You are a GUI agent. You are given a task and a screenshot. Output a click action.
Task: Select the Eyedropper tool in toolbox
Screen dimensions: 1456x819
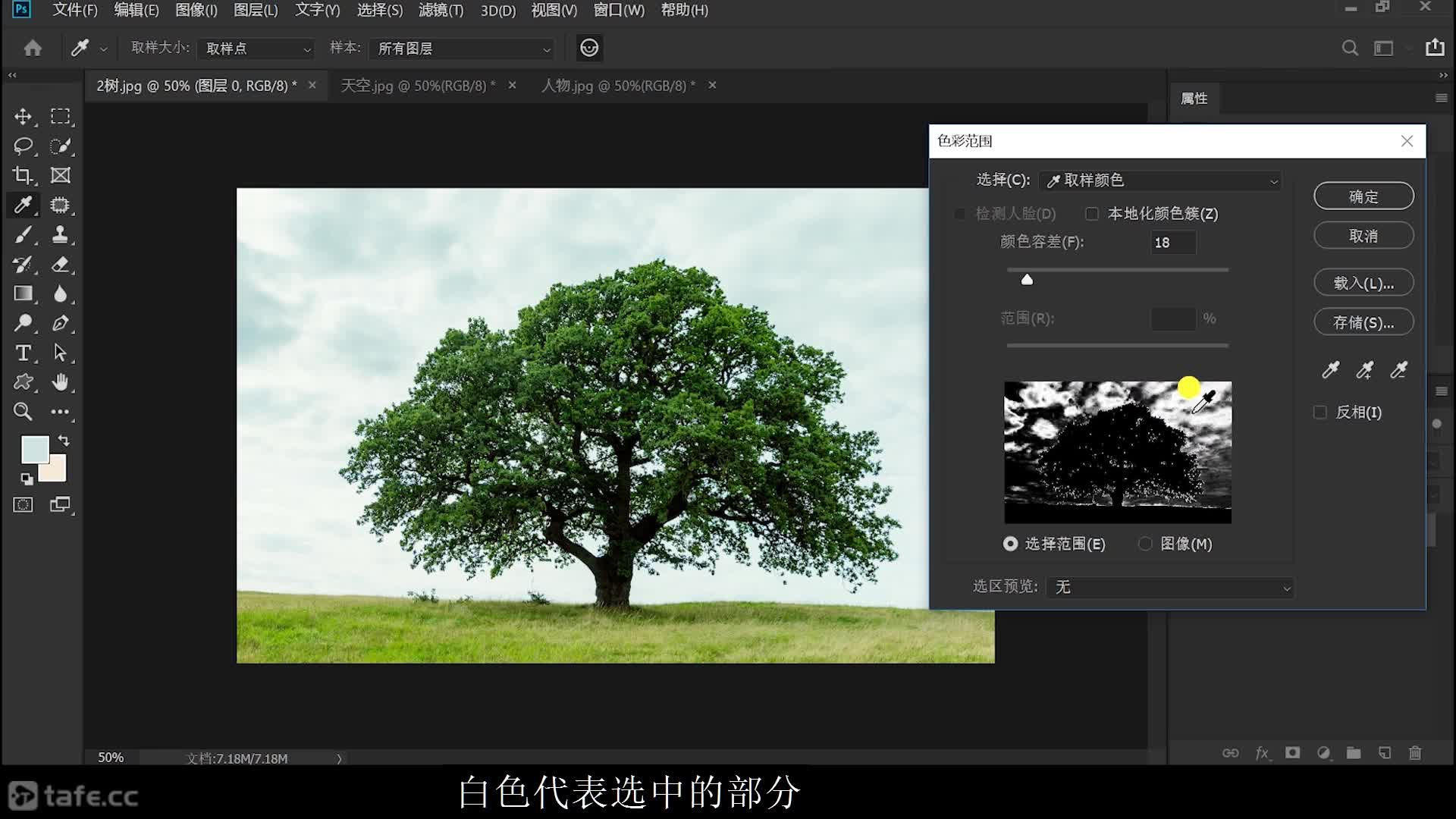click(23, 205)
